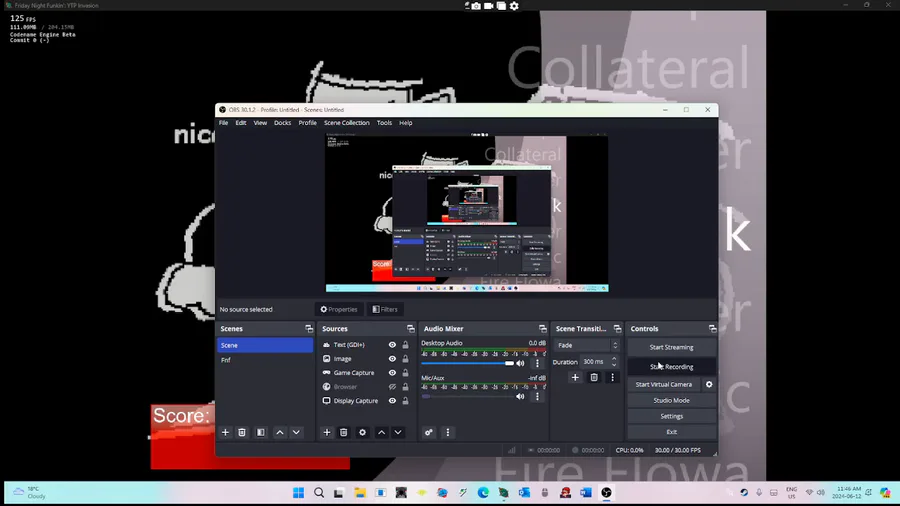Open Desktop Audio three-dot options
This screenshot has width=900, height=506.
[537, 363]
